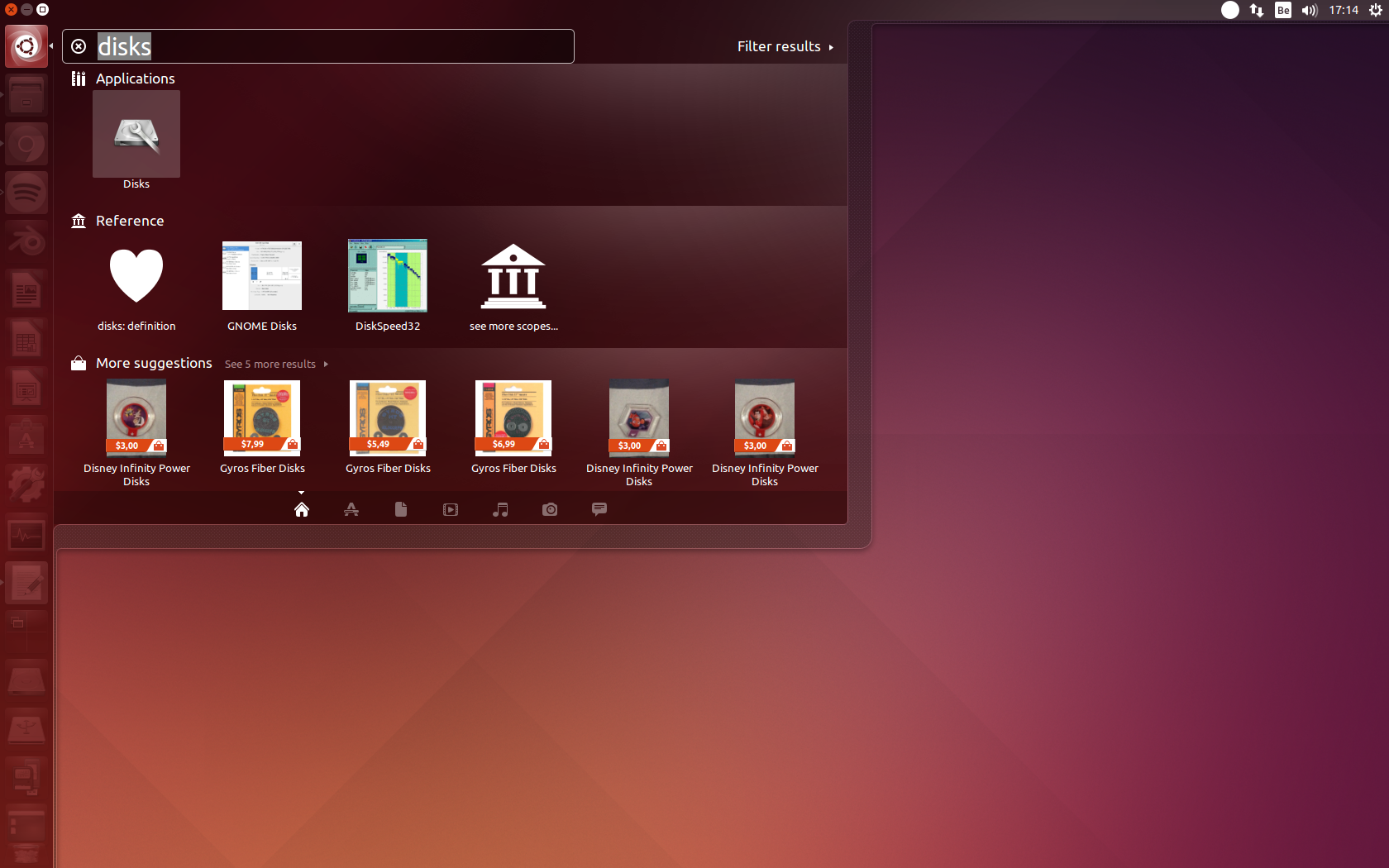Switch to the Home lens
The image size is (1389, 868).
tap(302, 509)
